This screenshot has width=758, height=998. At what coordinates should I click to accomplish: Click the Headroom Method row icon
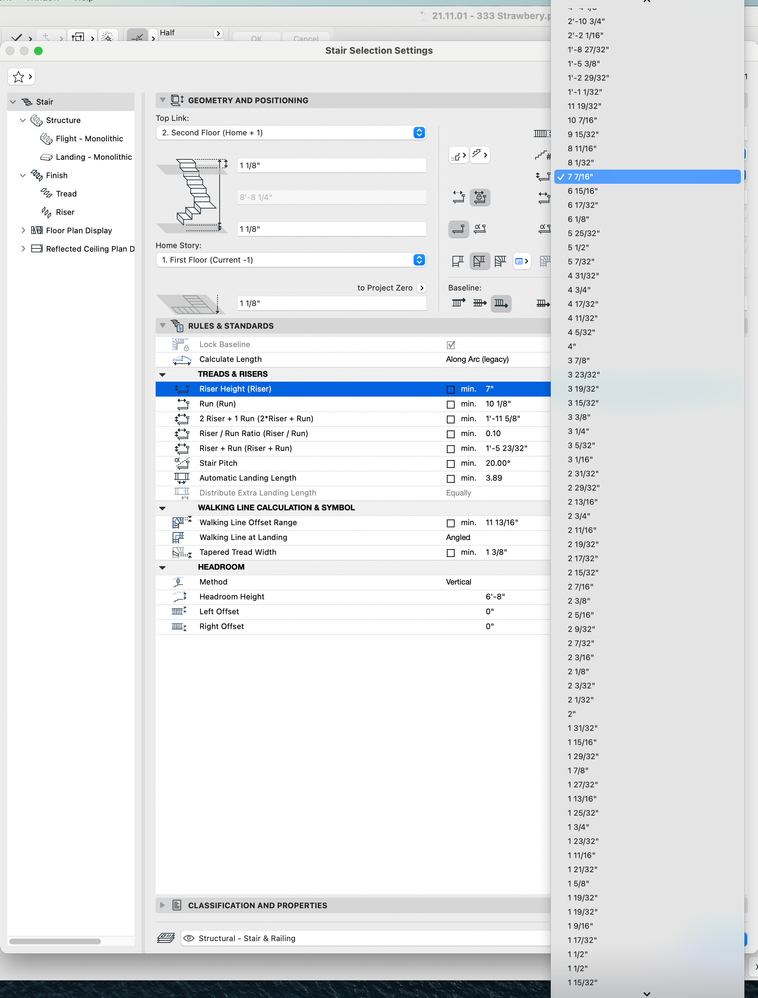[179, 582]
